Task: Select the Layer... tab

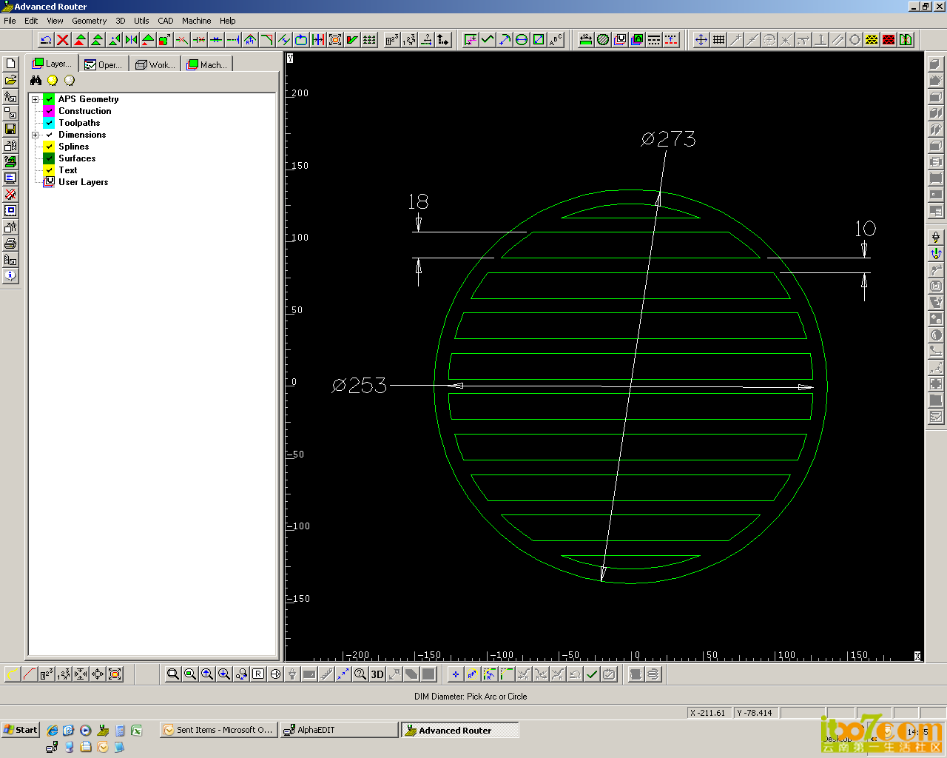Action: point(53,63)
